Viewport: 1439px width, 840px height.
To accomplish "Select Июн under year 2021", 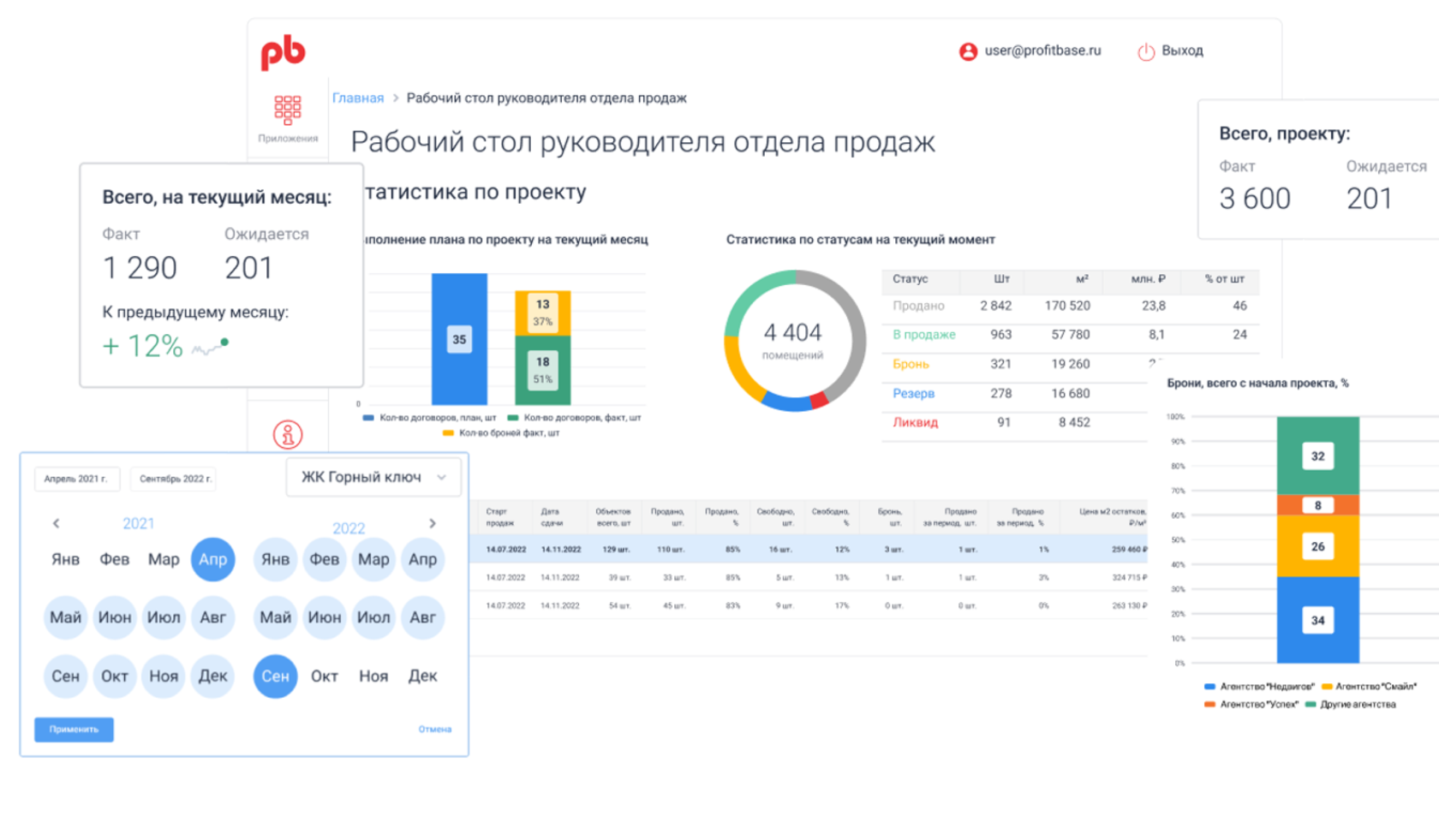I will click(115, 617).
